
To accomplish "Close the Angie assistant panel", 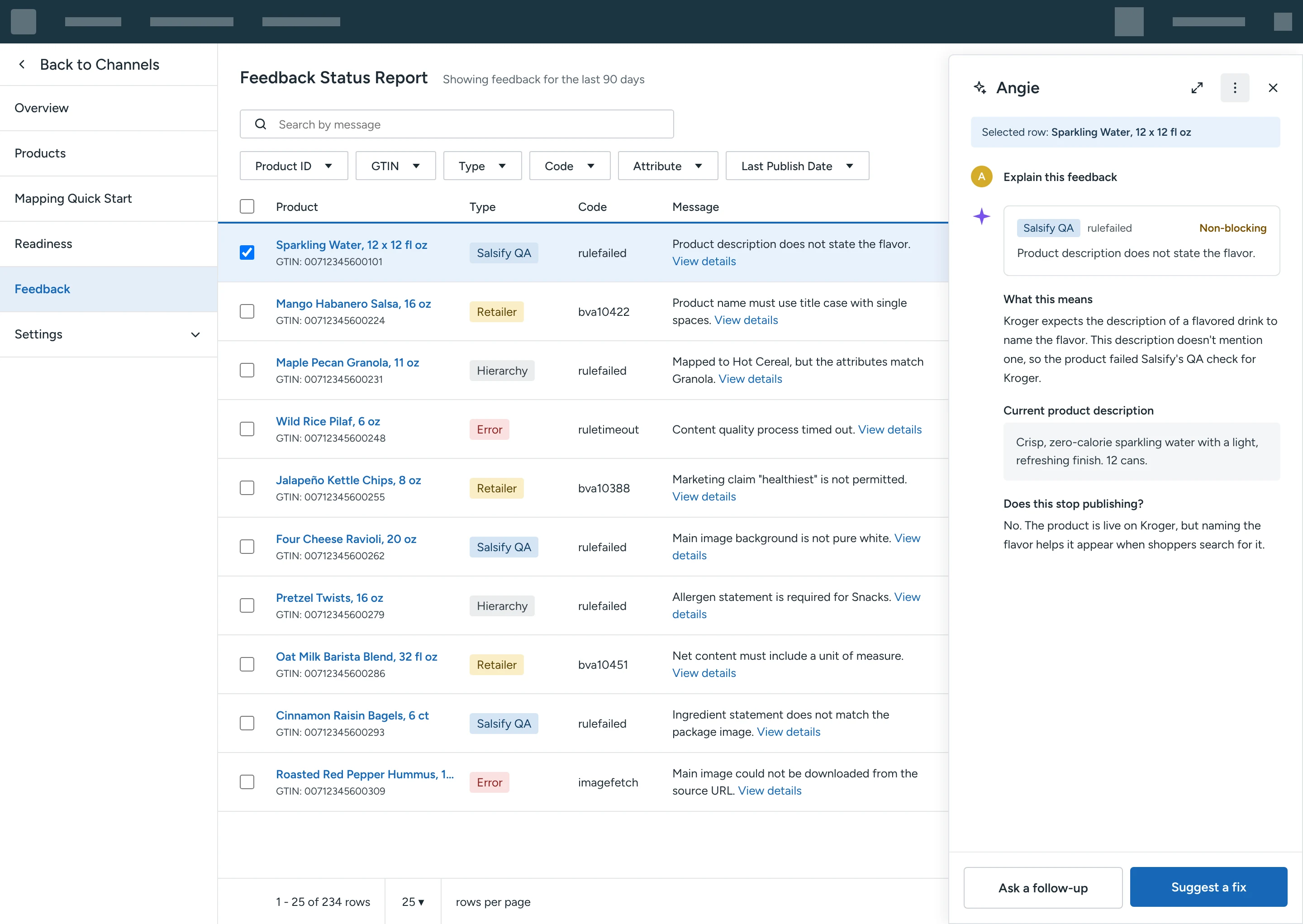I will pos(1273,88).
